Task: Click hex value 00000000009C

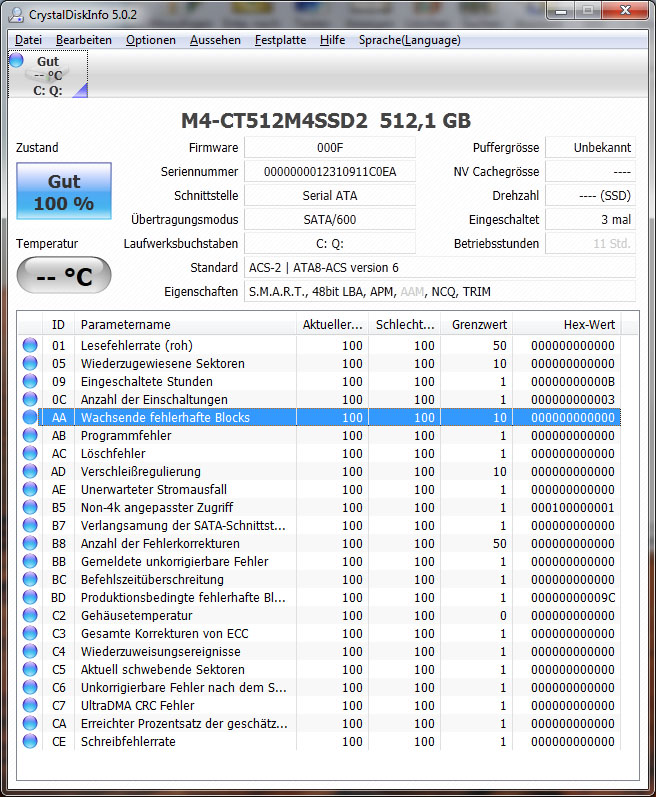Action: (573, 597)
